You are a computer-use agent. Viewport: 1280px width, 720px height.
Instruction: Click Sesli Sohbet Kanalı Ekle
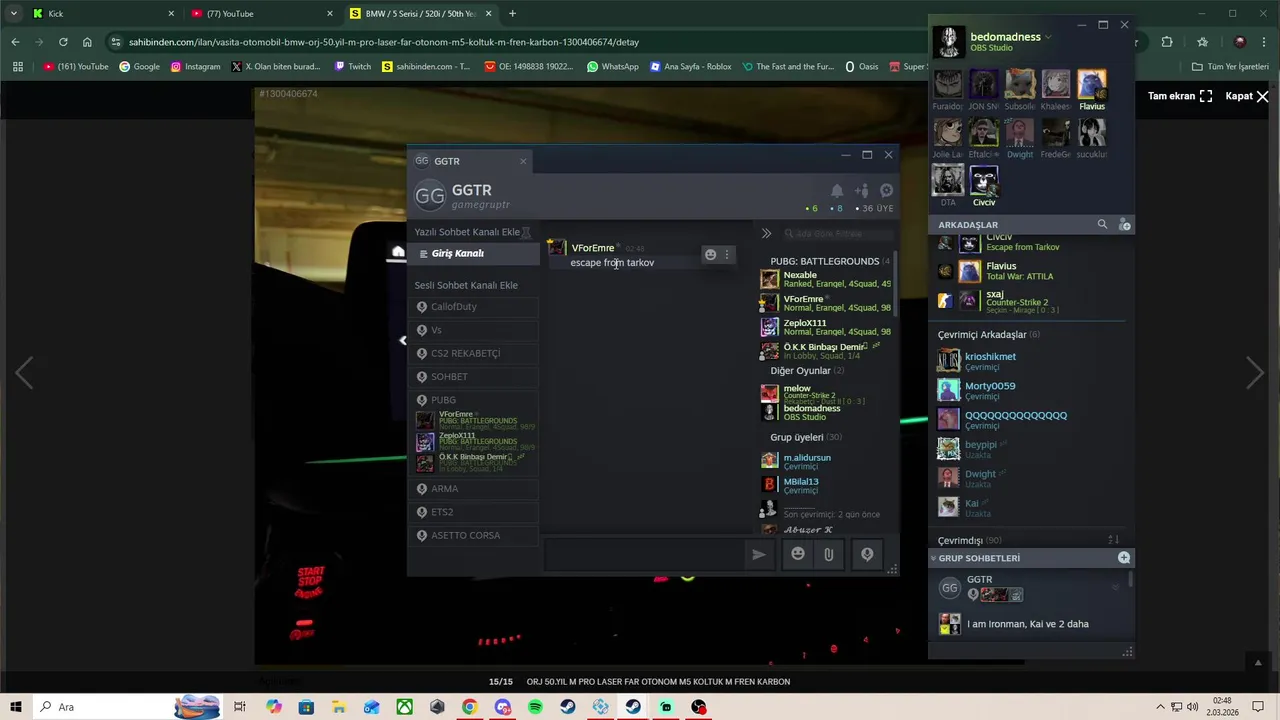coord(466,285)
